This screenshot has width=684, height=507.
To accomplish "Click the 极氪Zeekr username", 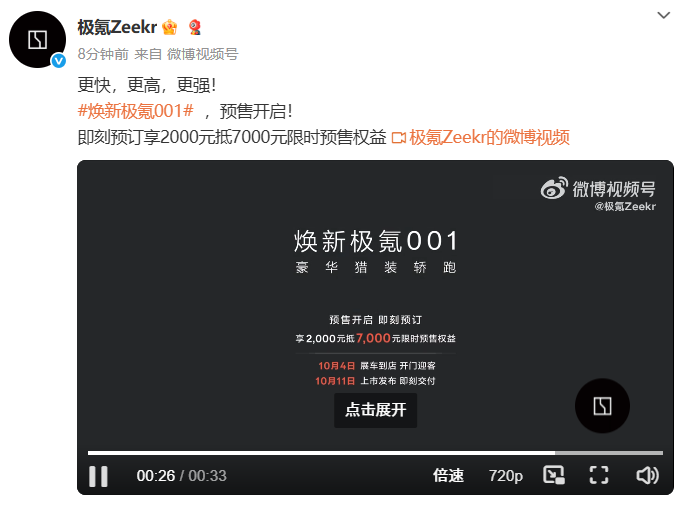I will [x=117, y=27].
